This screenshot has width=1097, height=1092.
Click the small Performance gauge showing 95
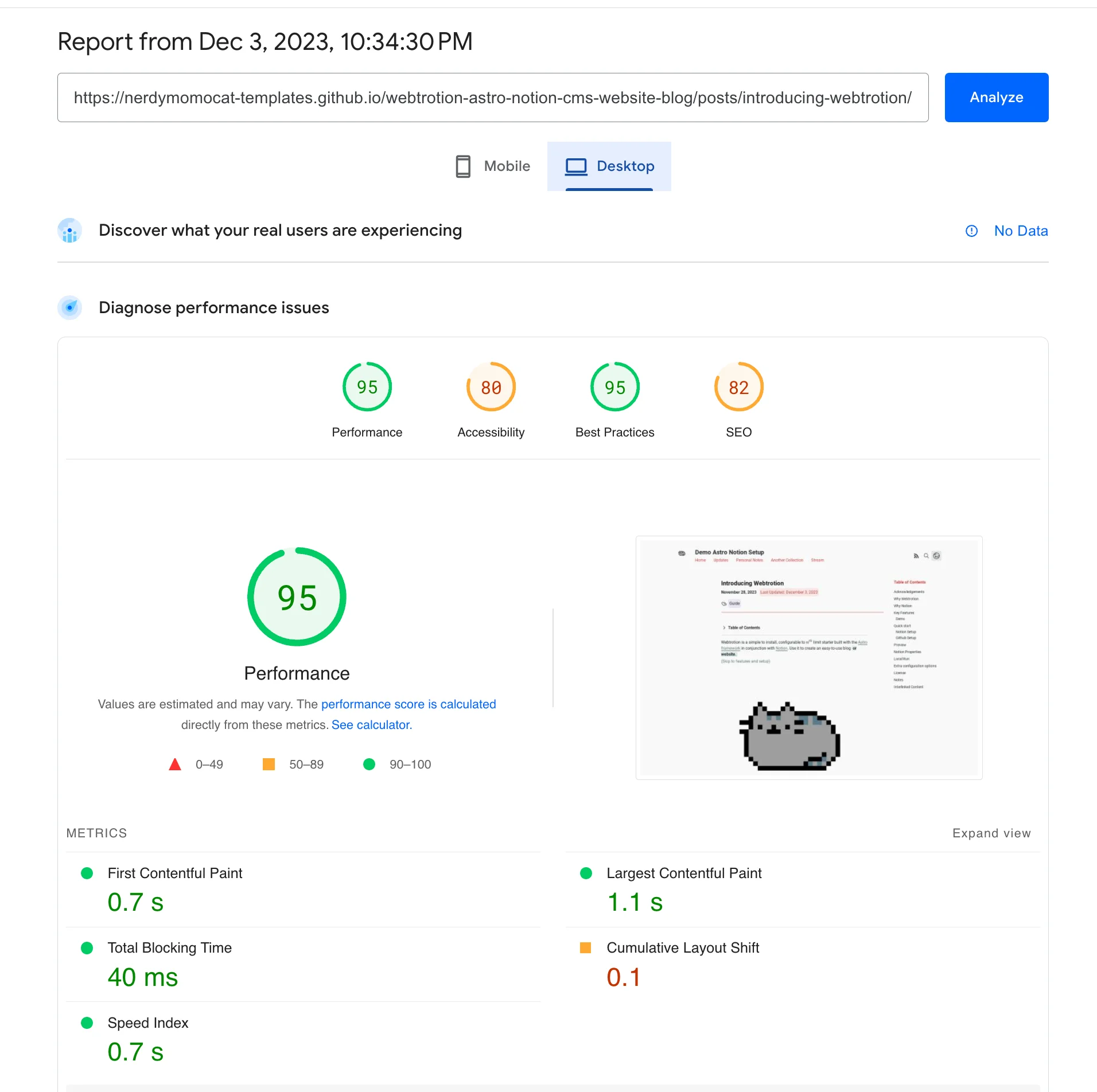(x=367, y=387)
